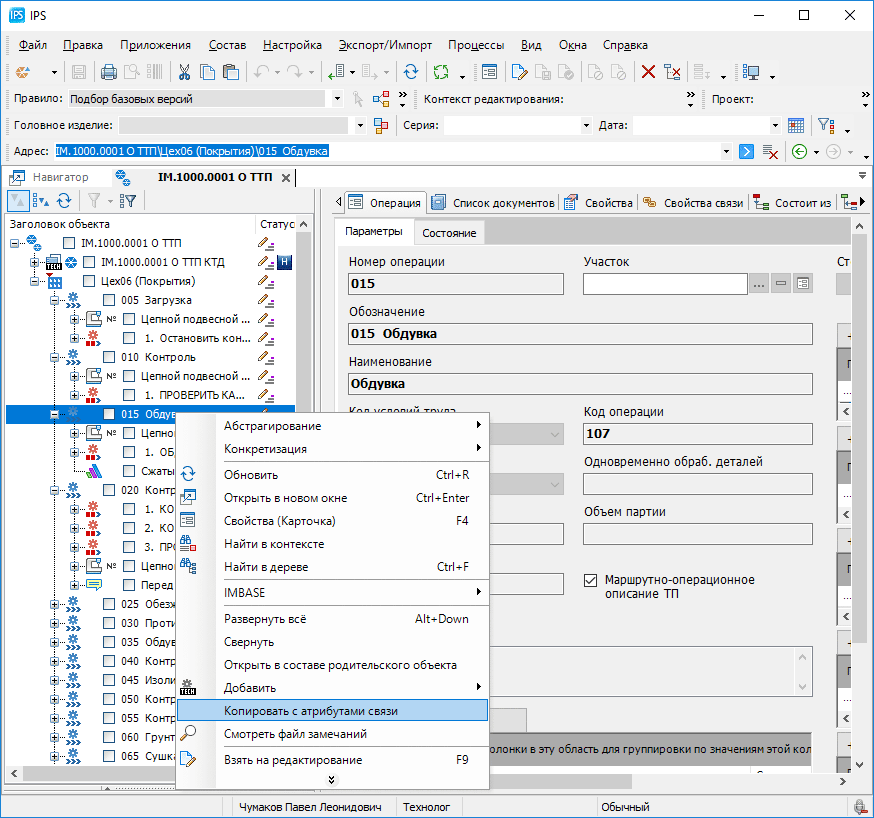Expand the IM.1000.0001 О ТТП КТД node
This screenshot has width=874, height=818.
[35, 262]
